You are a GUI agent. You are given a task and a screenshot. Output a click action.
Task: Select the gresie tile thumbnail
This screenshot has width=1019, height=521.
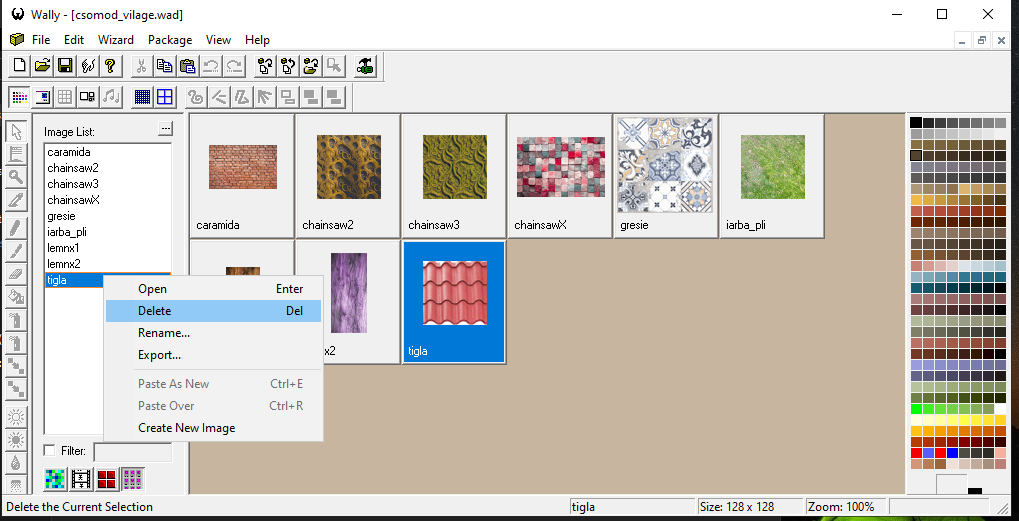(666, 175)
